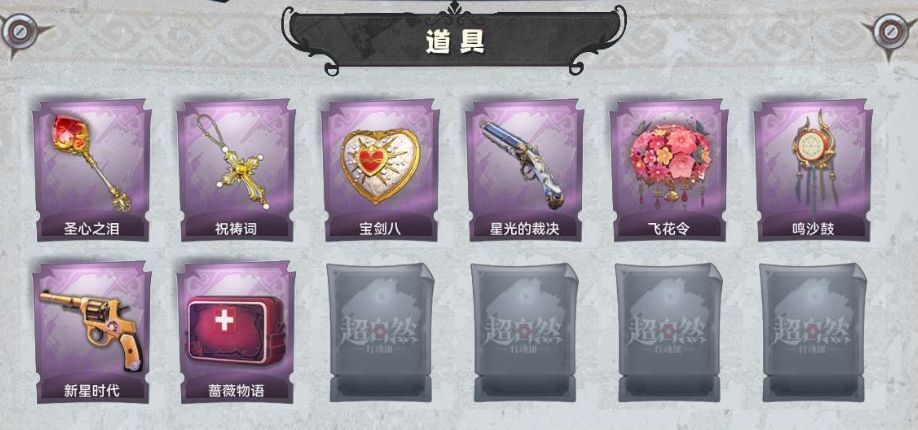Open the second locked gray 超自然 card
The image size is (918, 430).
525,332
